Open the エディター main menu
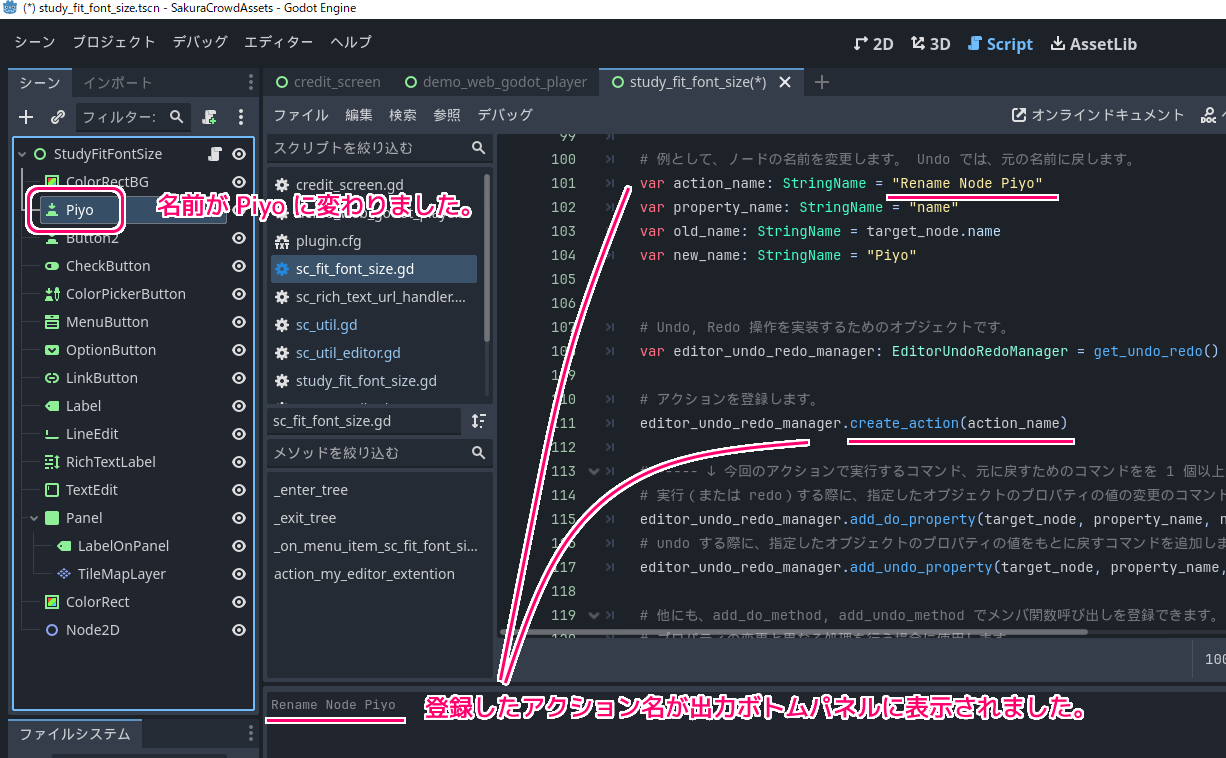 pyautogui.click(x=279, y=42)
